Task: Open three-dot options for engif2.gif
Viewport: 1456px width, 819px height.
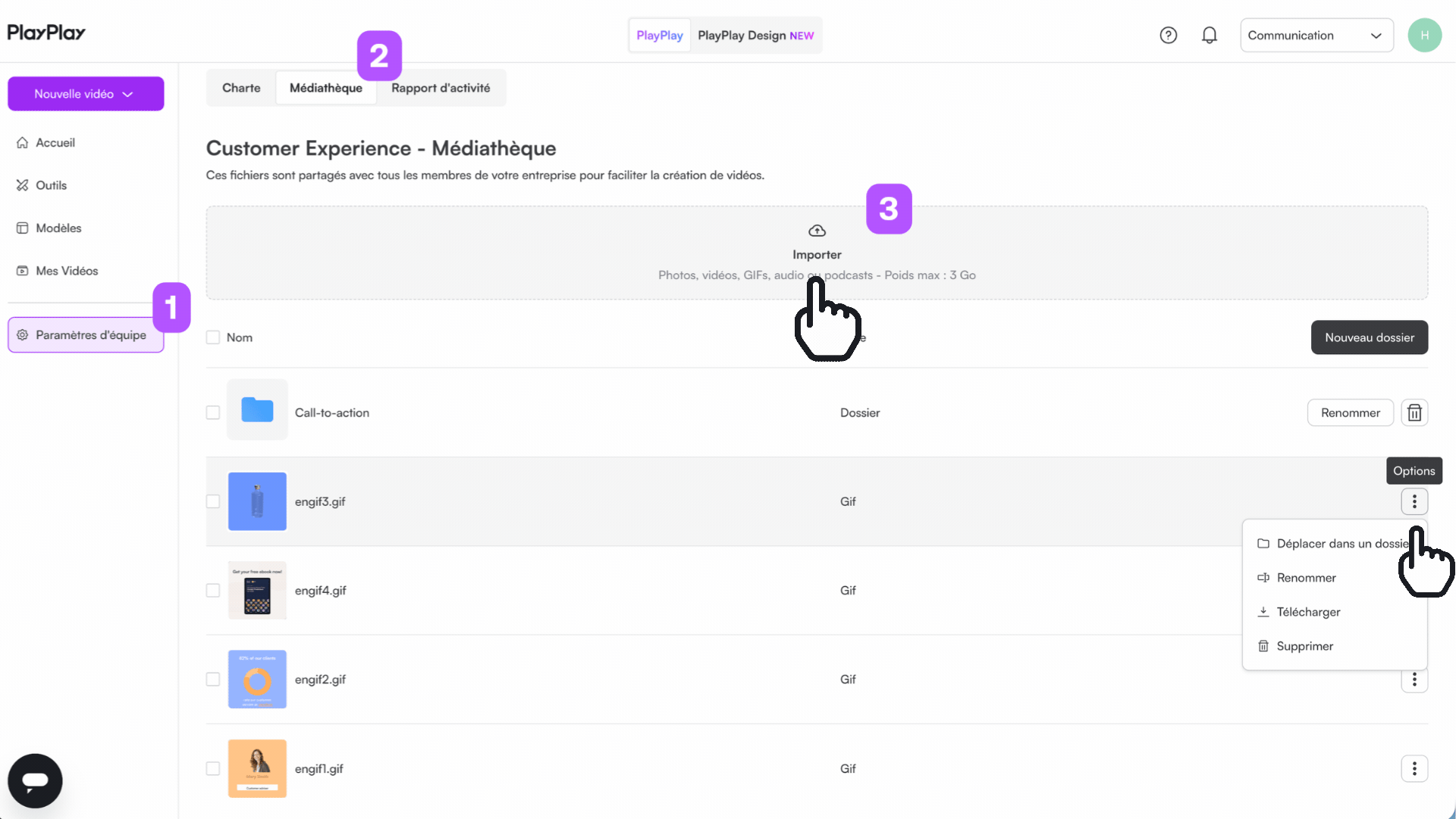Action: click(1414, 680)
